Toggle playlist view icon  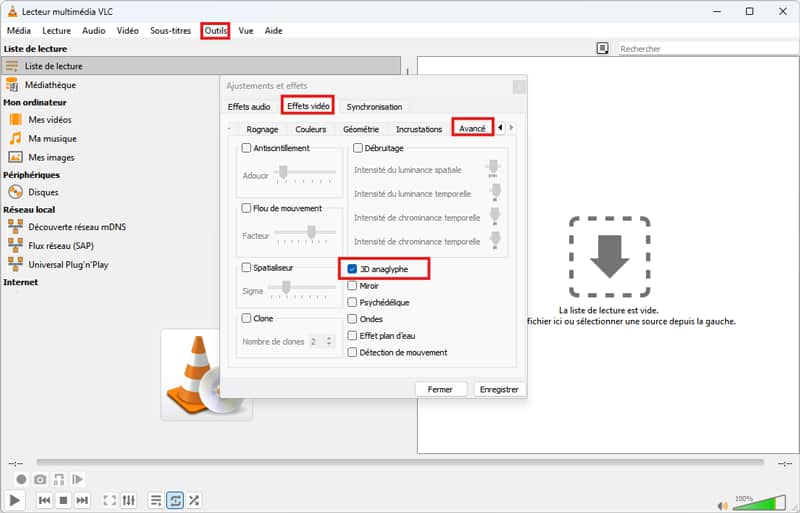pyautogui.click(x=156, y=500)
